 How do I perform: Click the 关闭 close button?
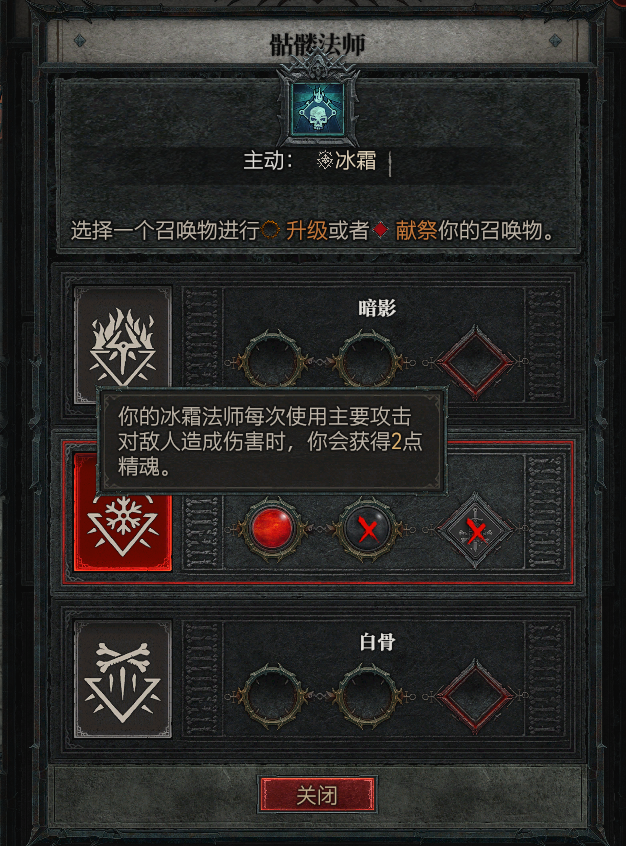click(x=317, y=795)
